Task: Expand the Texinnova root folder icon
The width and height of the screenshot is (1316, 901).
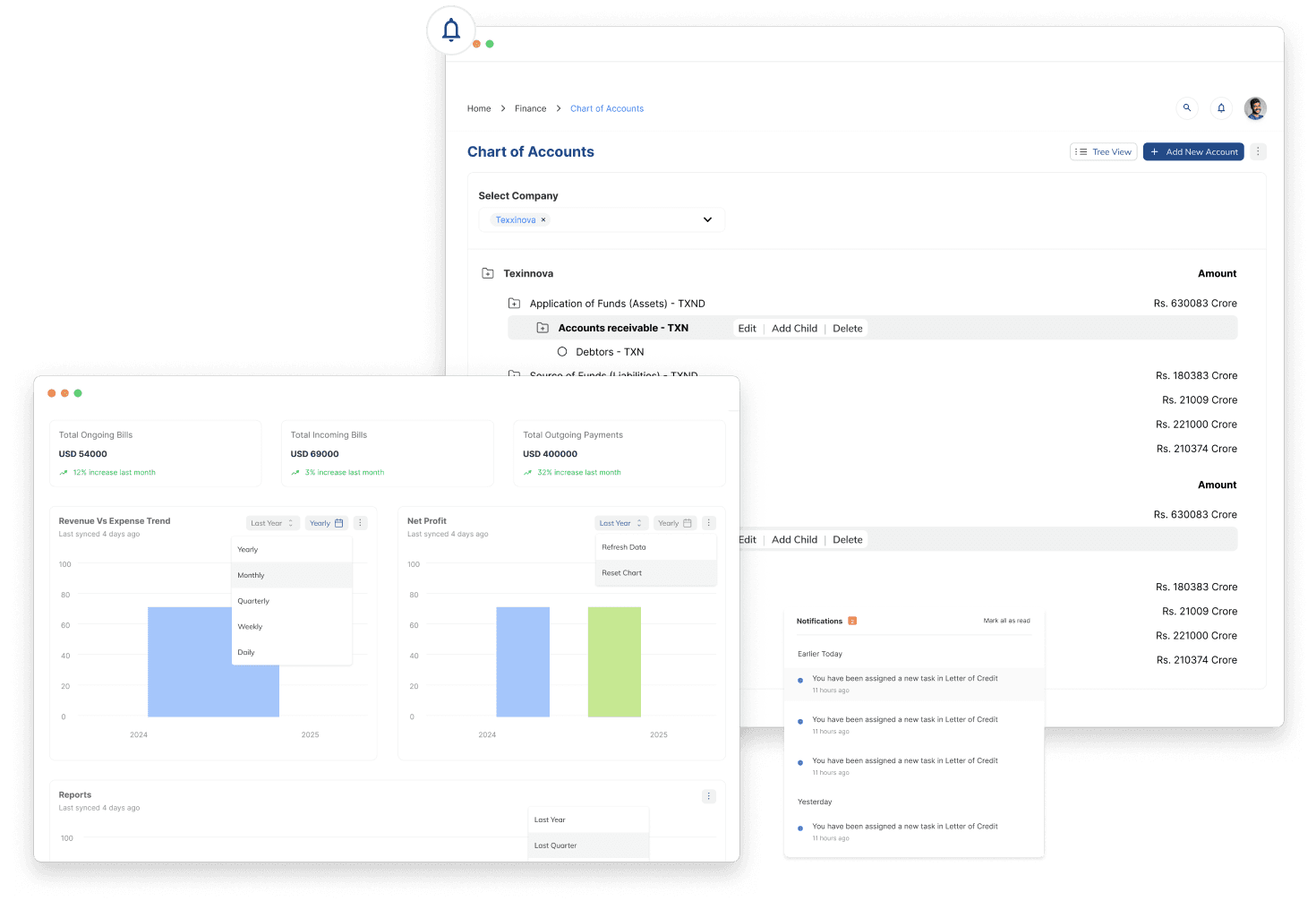Action: [x=488, y=274]
